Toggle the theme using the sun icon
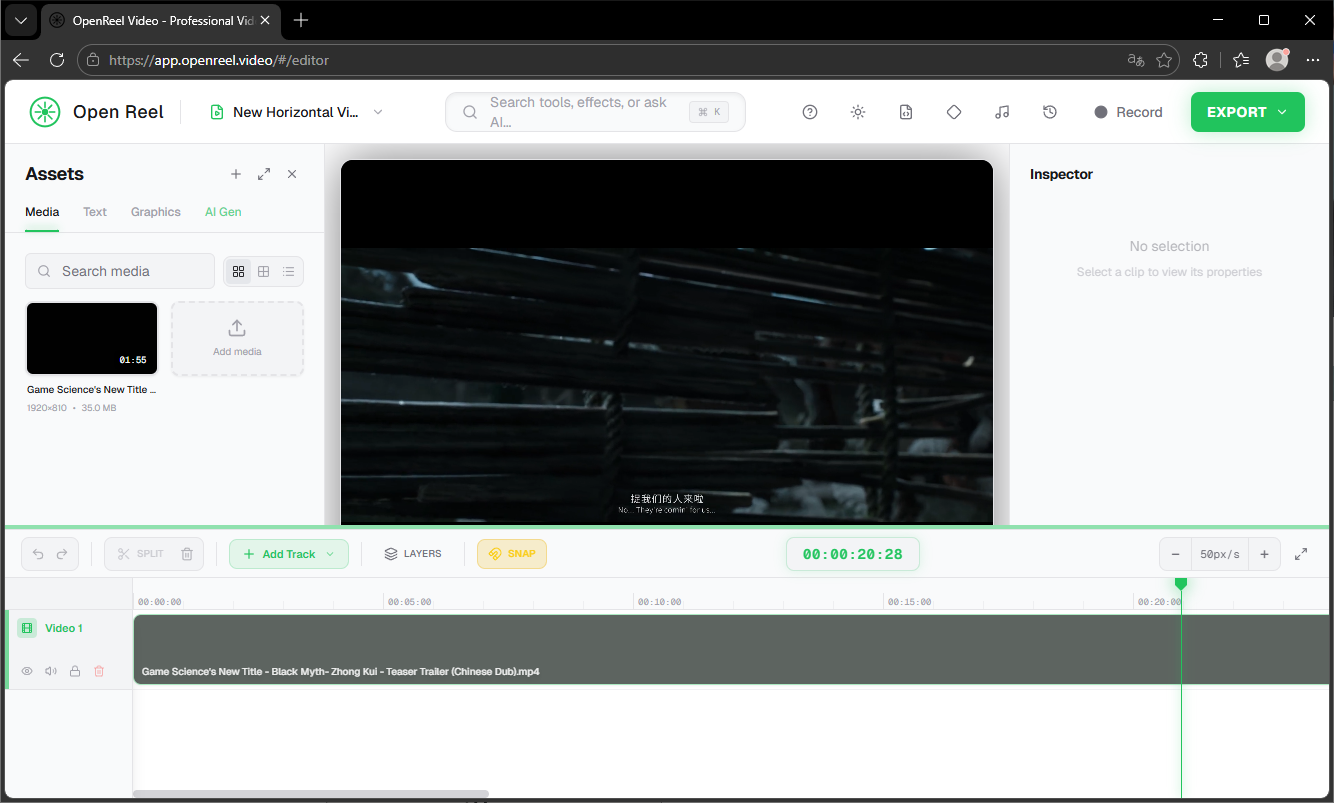Viewport: 1334px width, 803px height. [858, 112]
